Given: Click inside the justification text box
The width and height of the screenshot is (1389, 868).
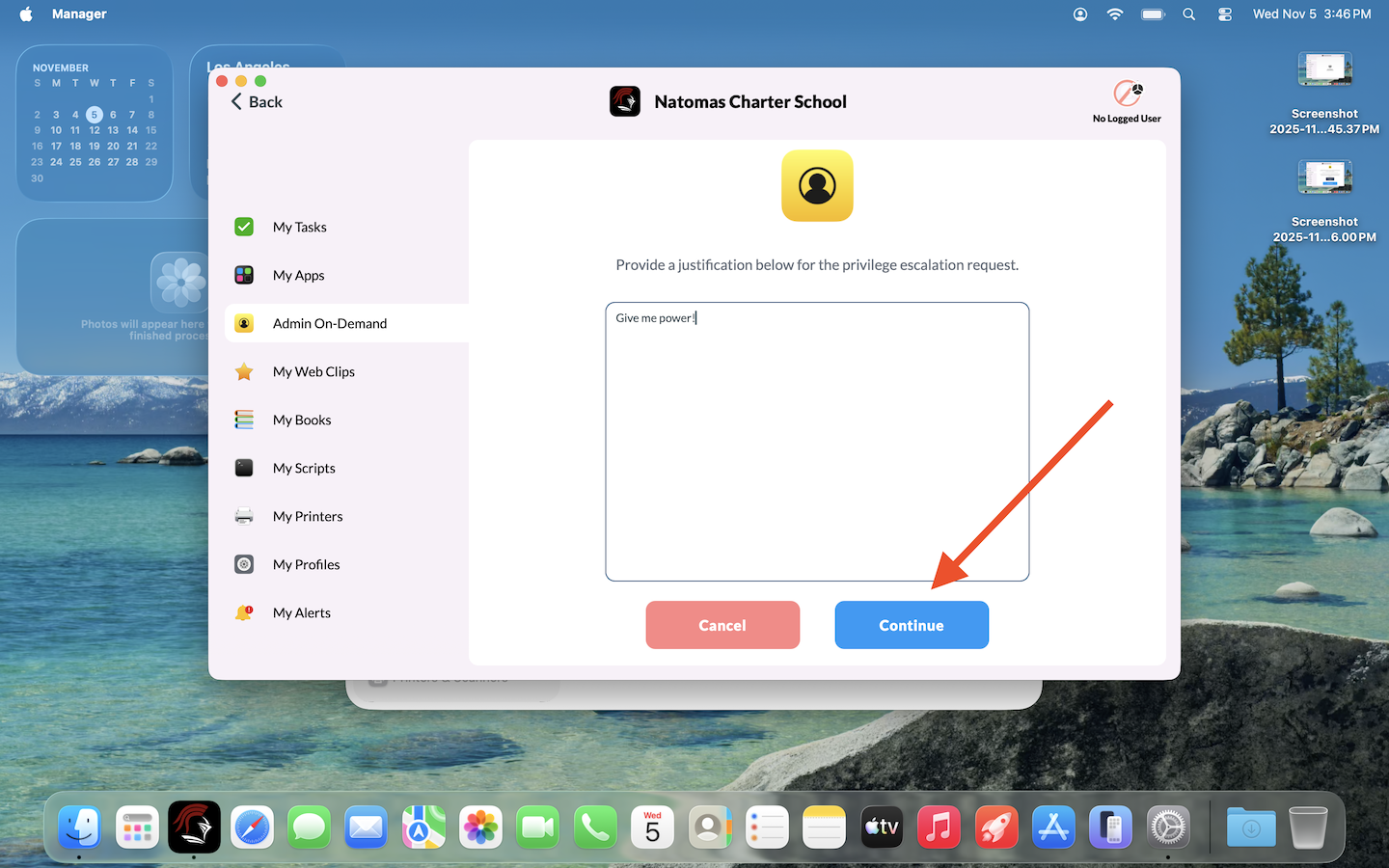Looking at the screenshot, I should [817, 442].
